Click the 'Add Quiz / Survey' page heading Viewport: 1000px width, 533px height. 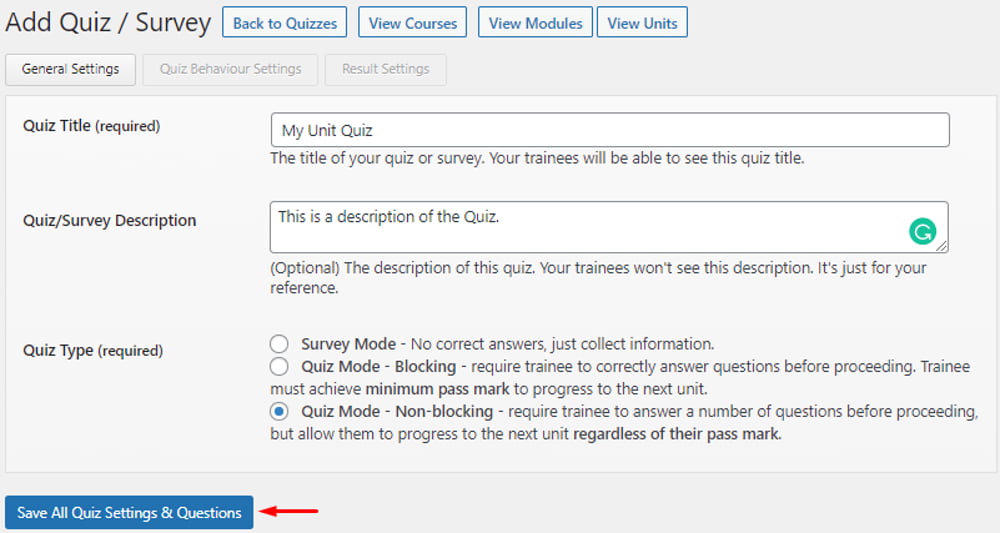[108, 23]
